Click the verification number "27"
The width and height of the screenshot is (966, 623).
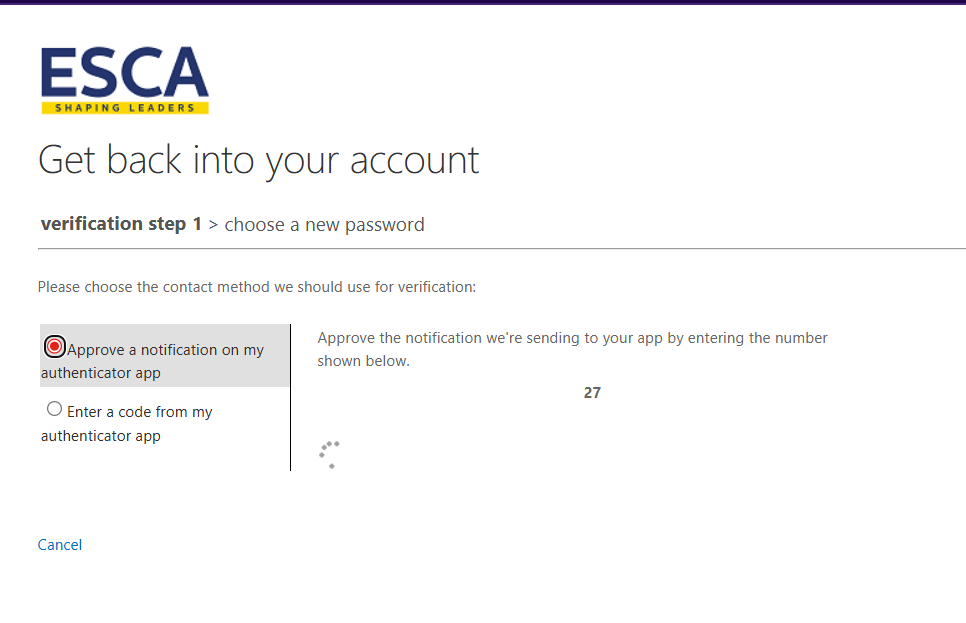pyautogui.click(x=592, y=392)
